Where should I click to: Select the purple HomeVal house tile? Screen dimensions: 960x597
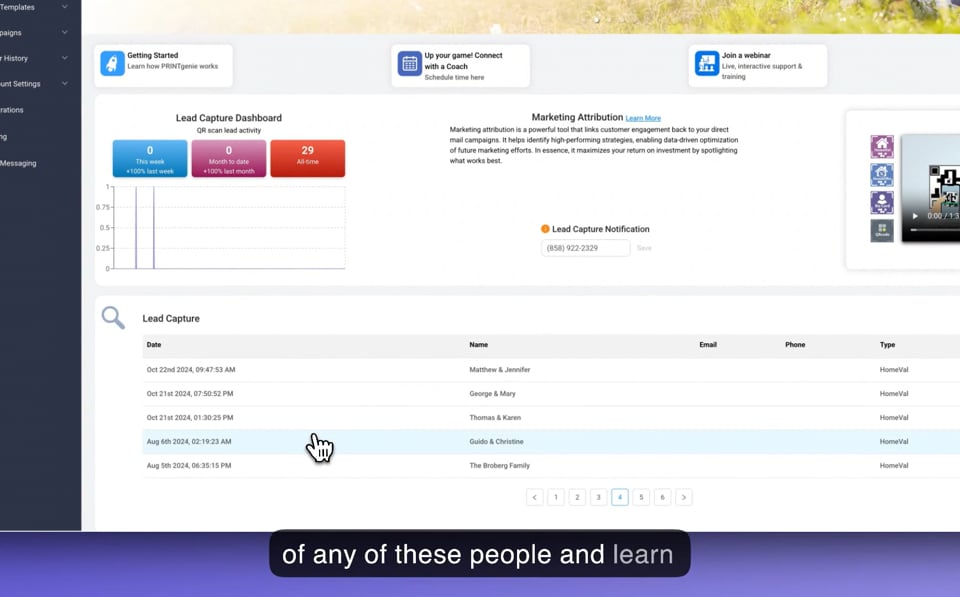tap(882, 147)
